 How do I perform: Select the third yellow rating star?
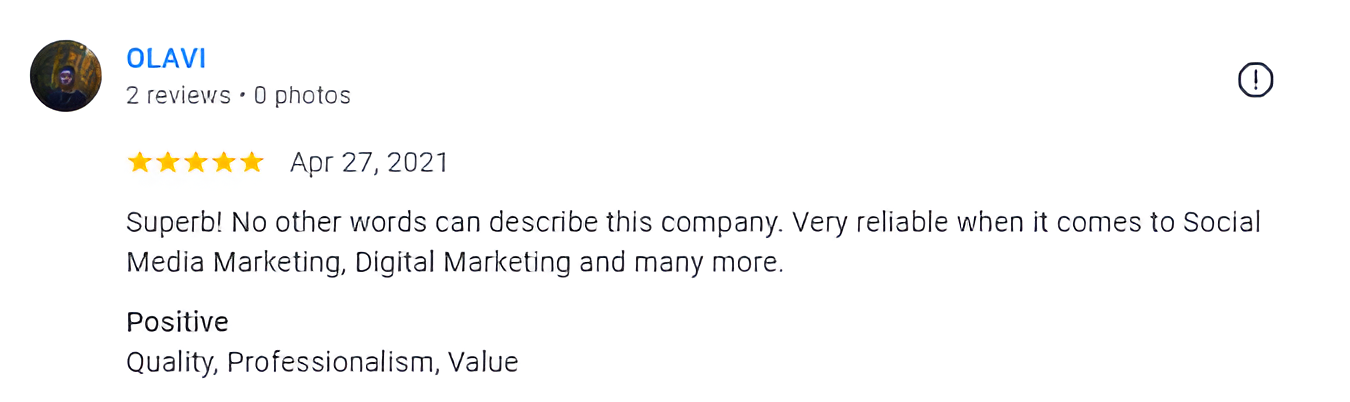coord(196,162)
